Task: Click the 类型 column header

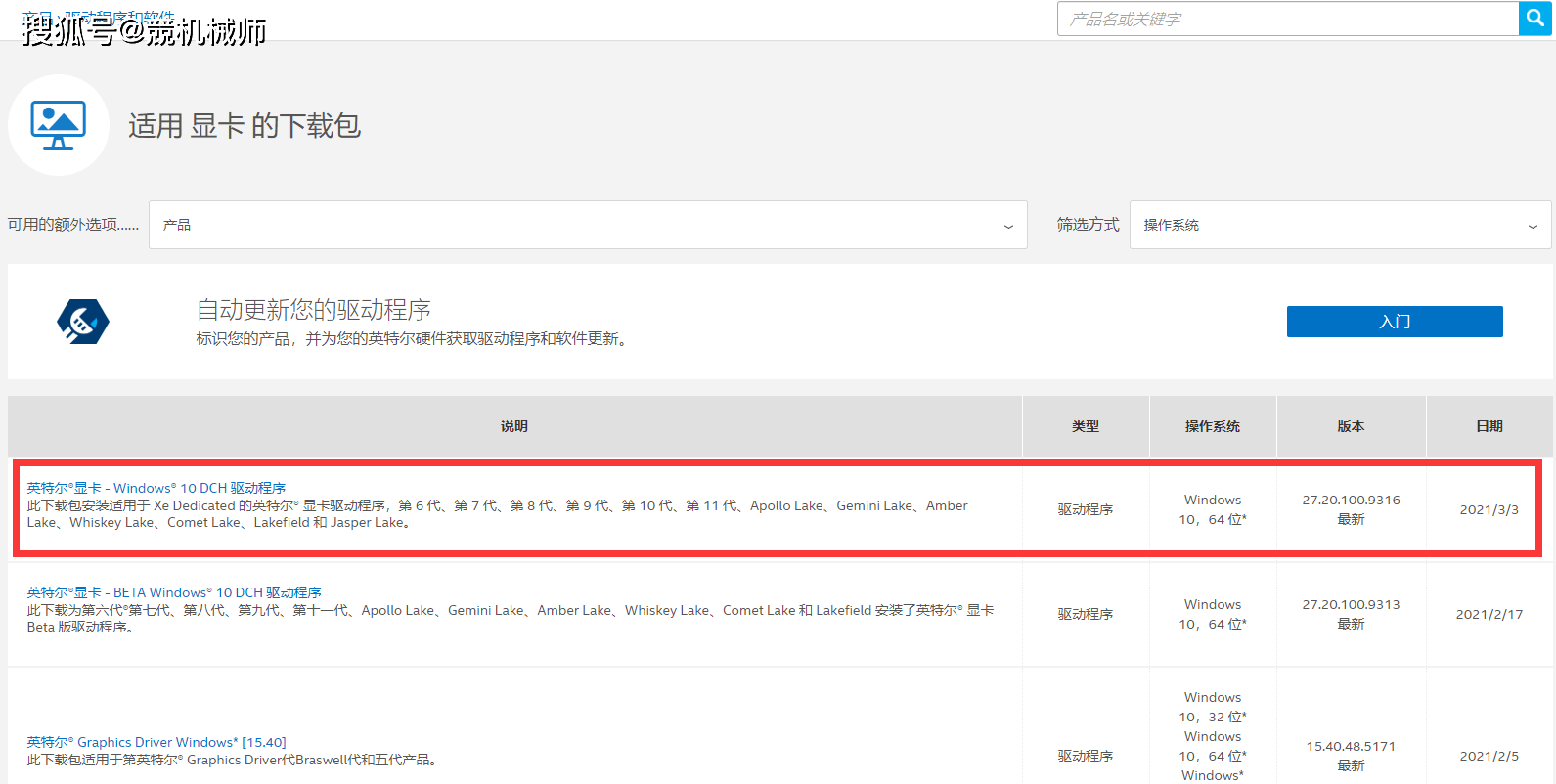Action: pyautogui.click(x=1086, y=426)
